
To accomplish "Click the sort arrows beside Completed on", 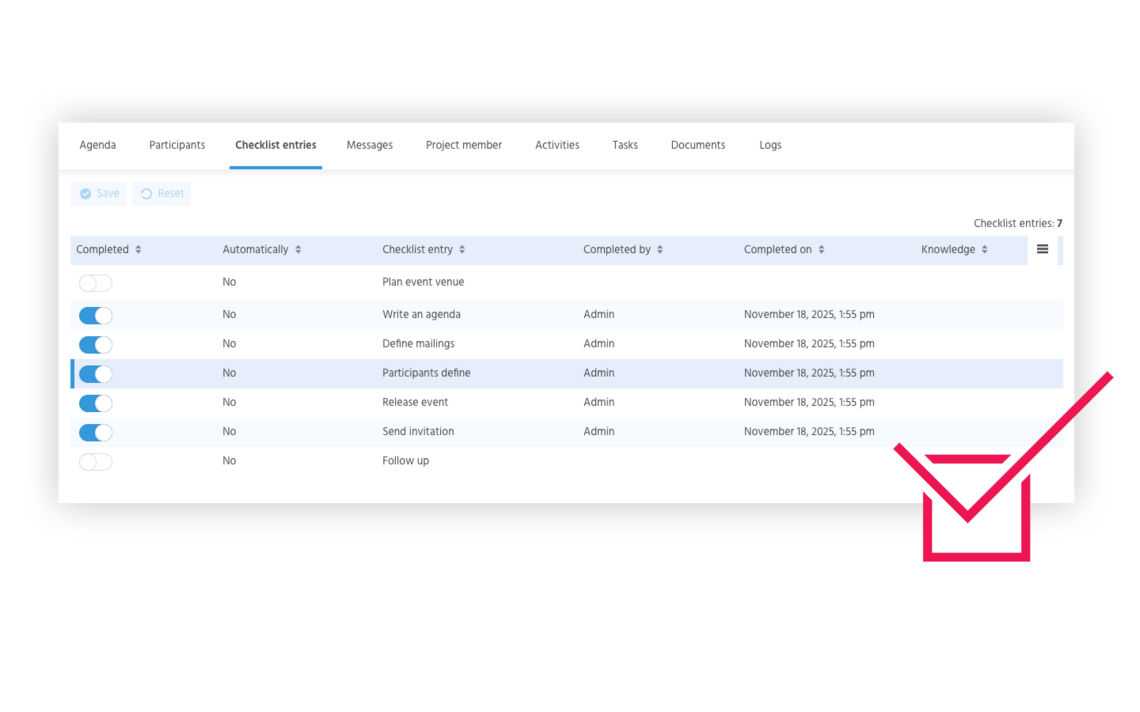I will coord(821,250).
